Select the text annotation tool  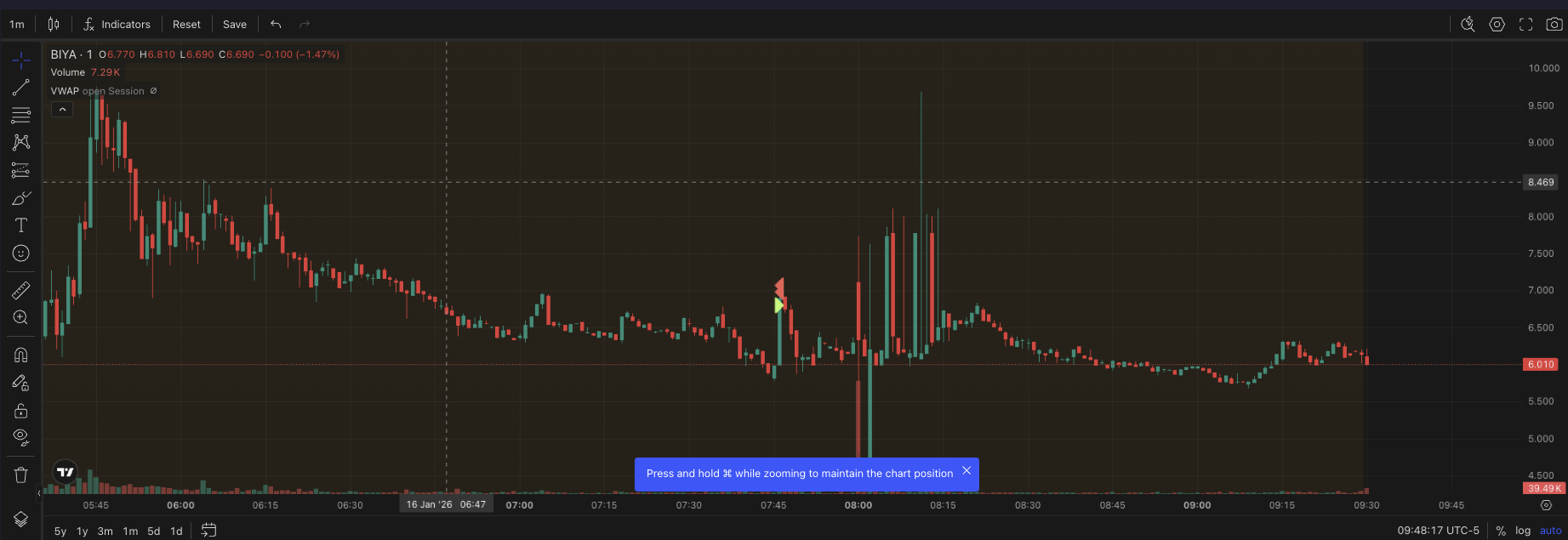point(21,225)
